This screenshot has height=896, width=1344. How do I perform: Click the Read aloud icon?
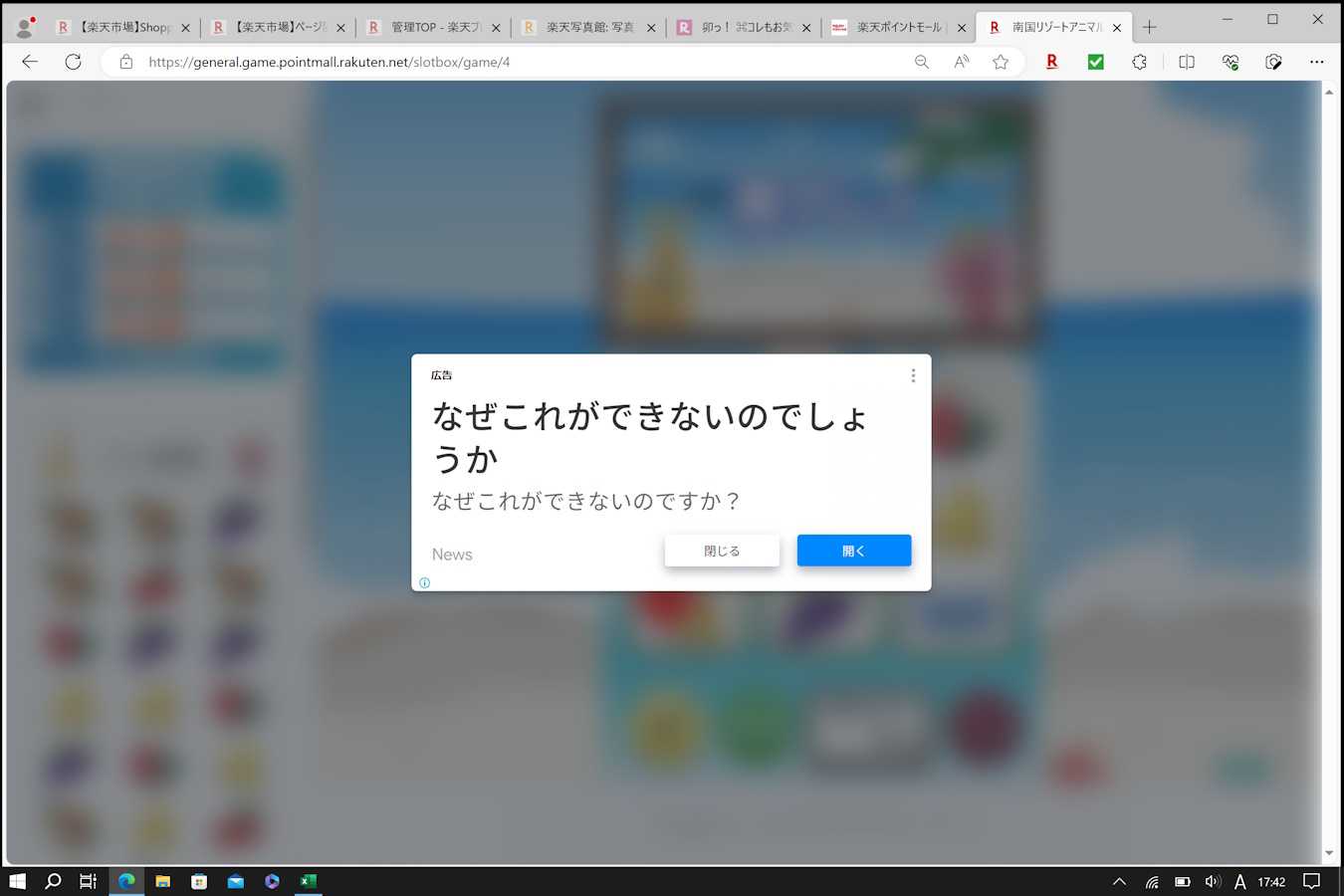(x=961, y=62)
